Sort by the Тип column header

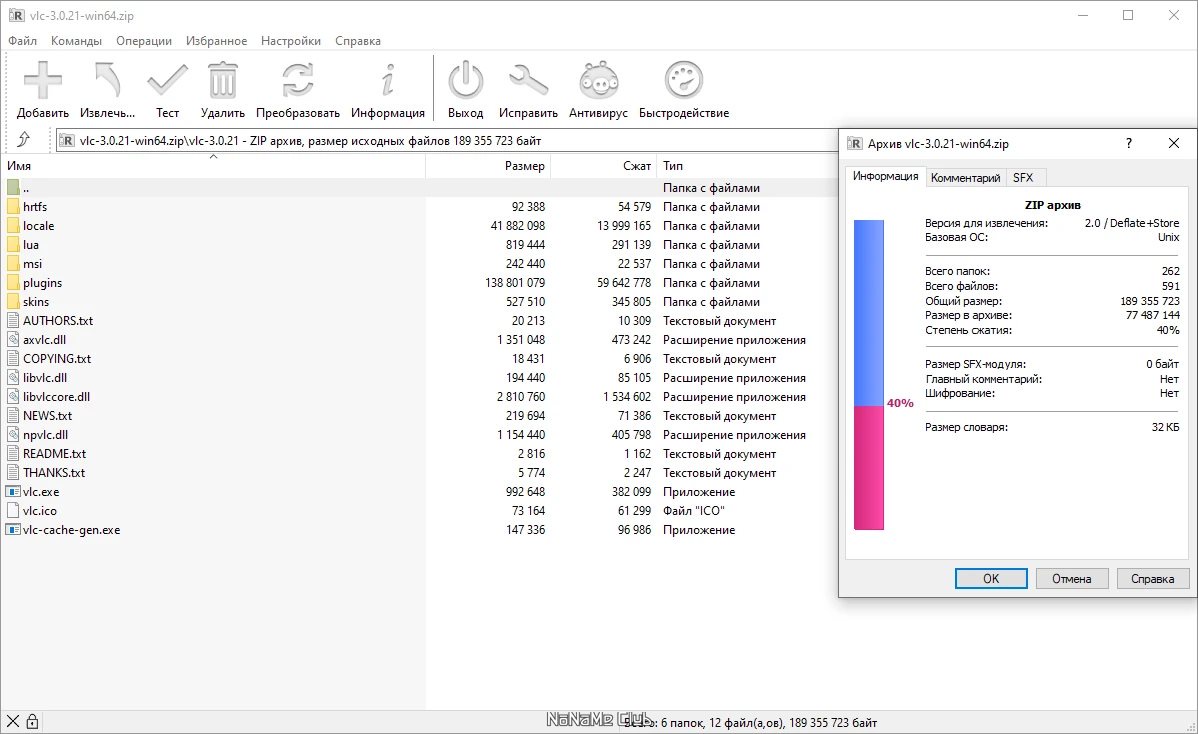(747, 165)
